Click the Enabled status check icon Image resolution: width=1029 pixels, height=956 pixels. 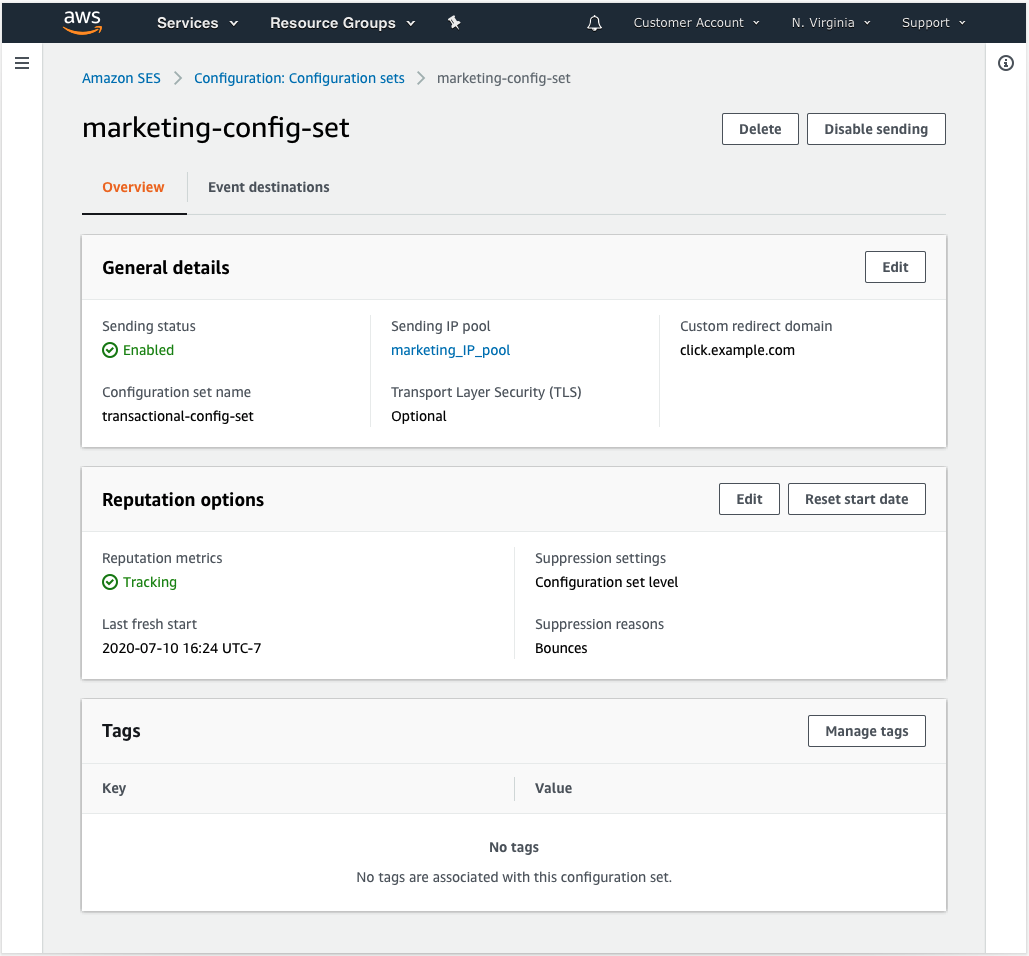[x=110, y=350]
